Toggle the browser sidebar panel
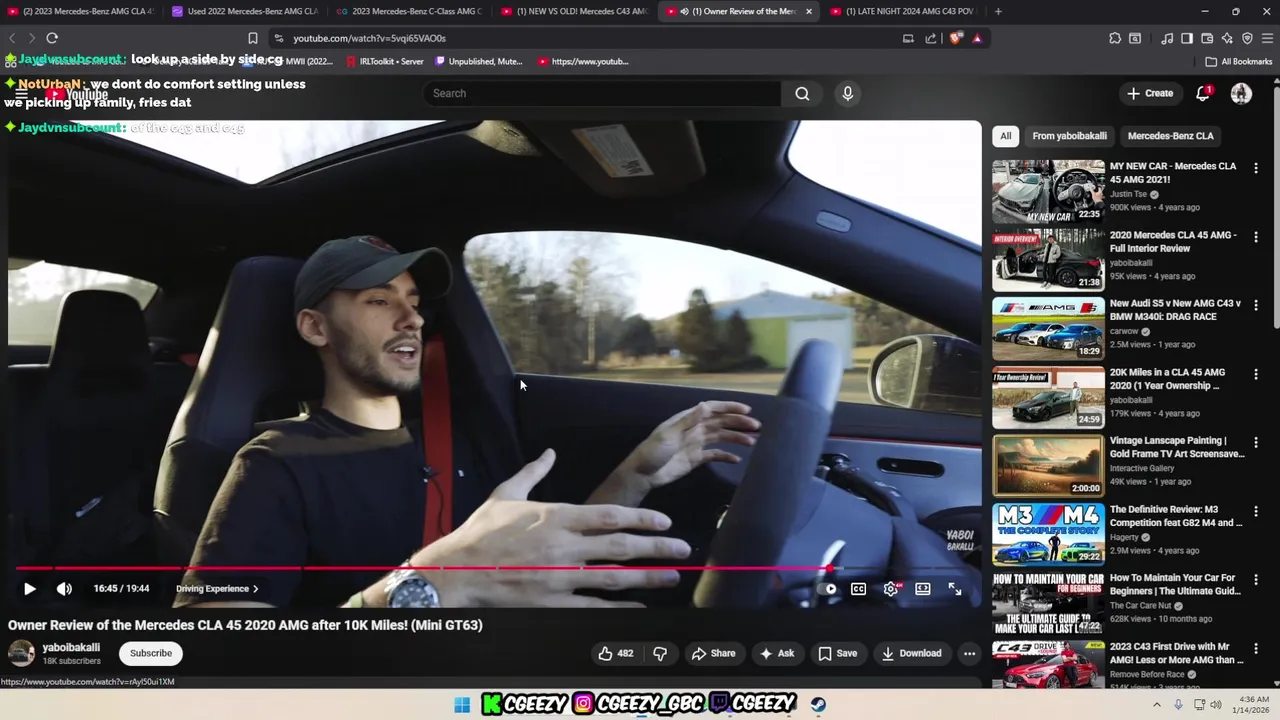The height and width of the screenshot is (720, 1280). coord(1187,38)
